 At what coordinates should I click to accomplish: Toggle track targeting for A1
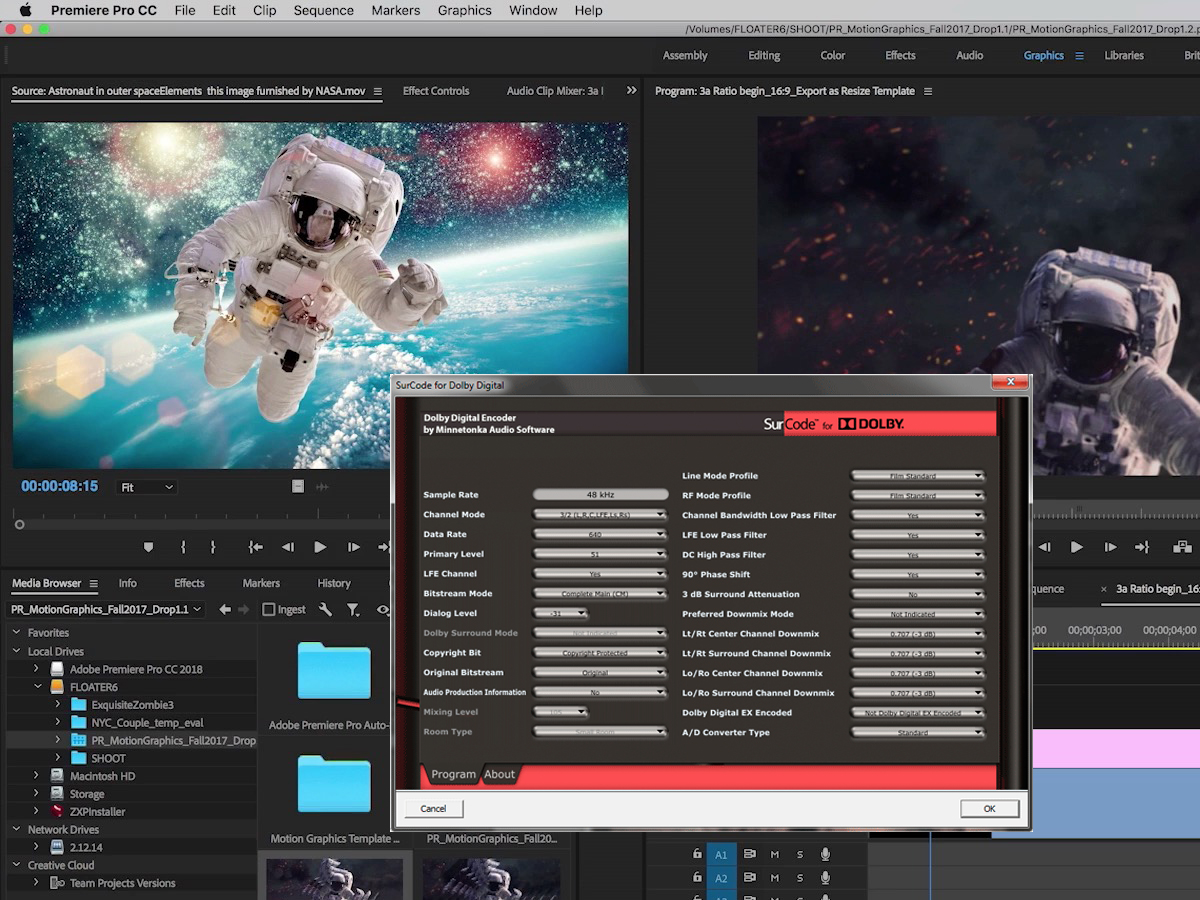click(x=721, y=854)
